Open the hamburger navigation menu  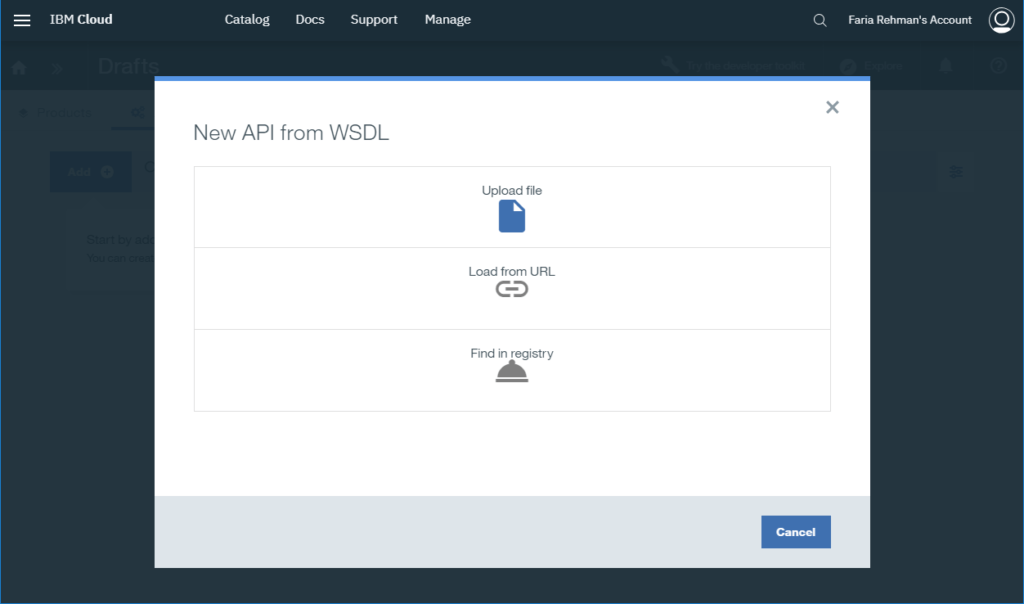(22, 19)
